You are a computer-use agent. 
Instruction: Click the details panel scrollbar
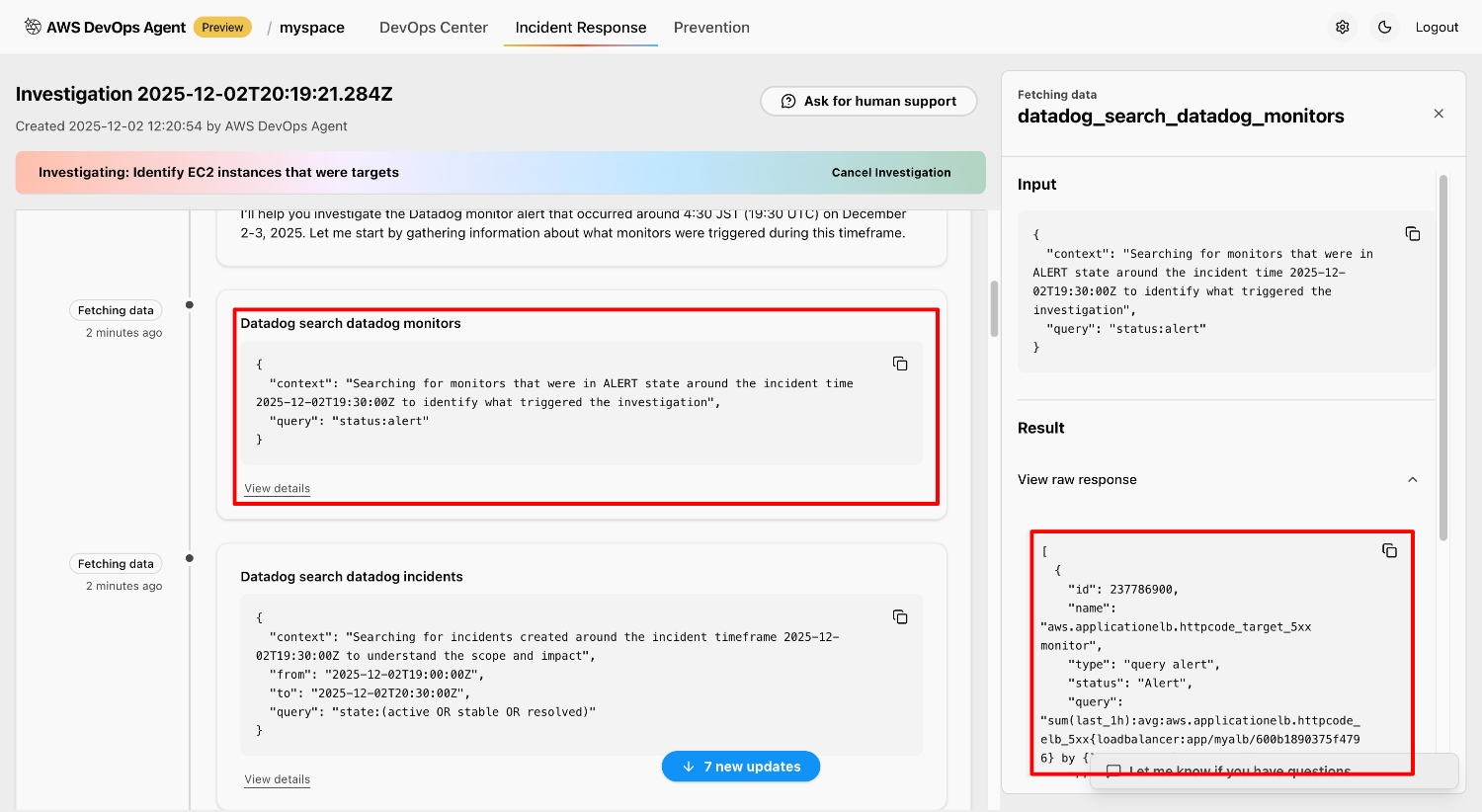coord(1443,358)
